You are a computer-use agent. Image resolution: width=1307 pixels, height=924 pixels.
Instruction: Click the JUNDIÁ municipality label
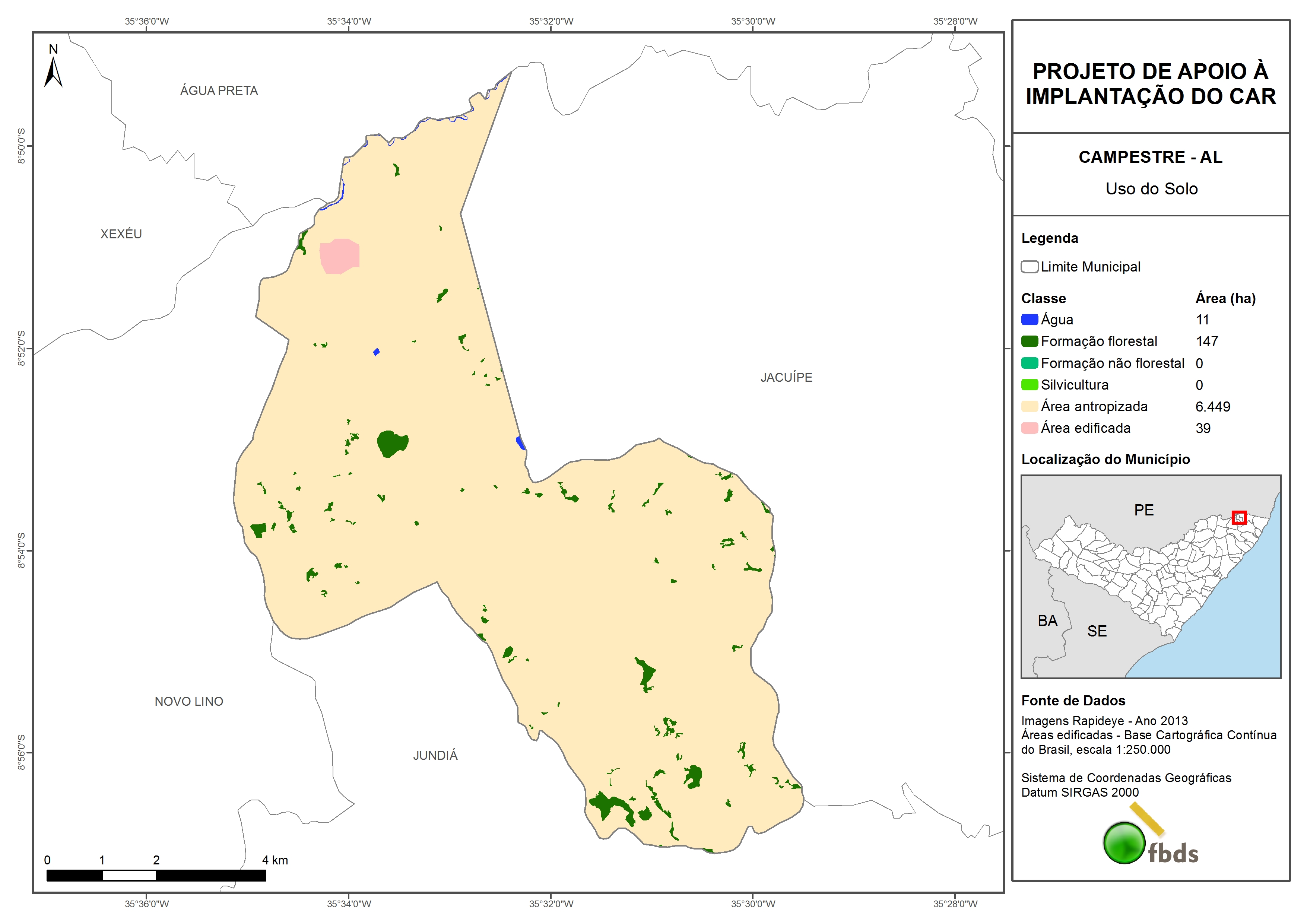435,756
